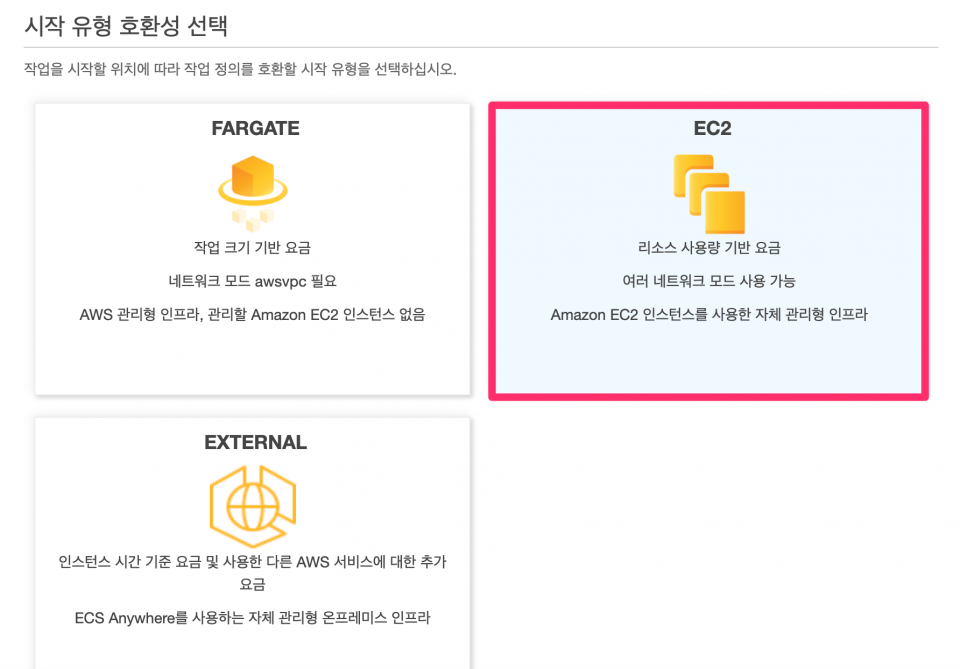Click '네트워크 모드 awsvpc 필요' description
960x669 pixels.
pos(252,281)
